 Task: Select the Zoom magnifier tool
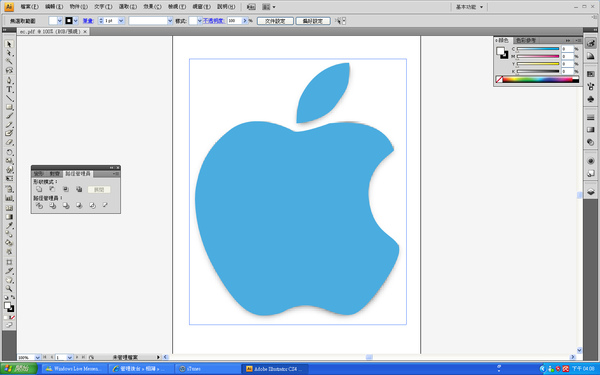pos(9,288)
